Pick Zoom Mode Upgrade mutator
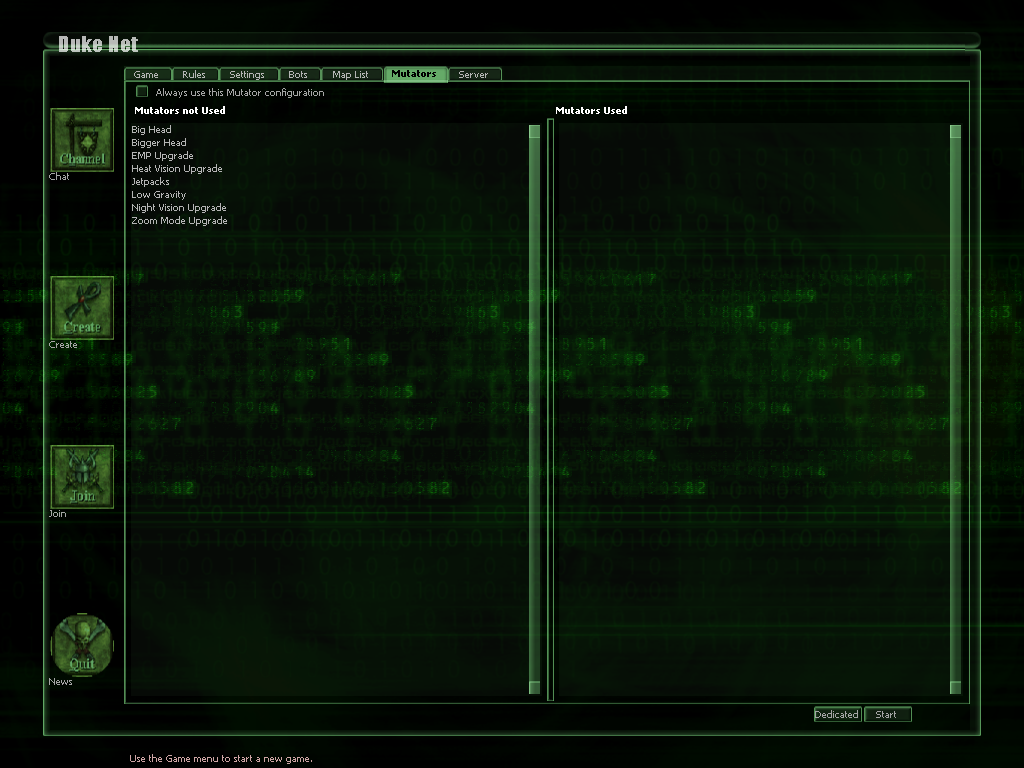Screen dimensions: 1024x768 [x=180, y=221]
